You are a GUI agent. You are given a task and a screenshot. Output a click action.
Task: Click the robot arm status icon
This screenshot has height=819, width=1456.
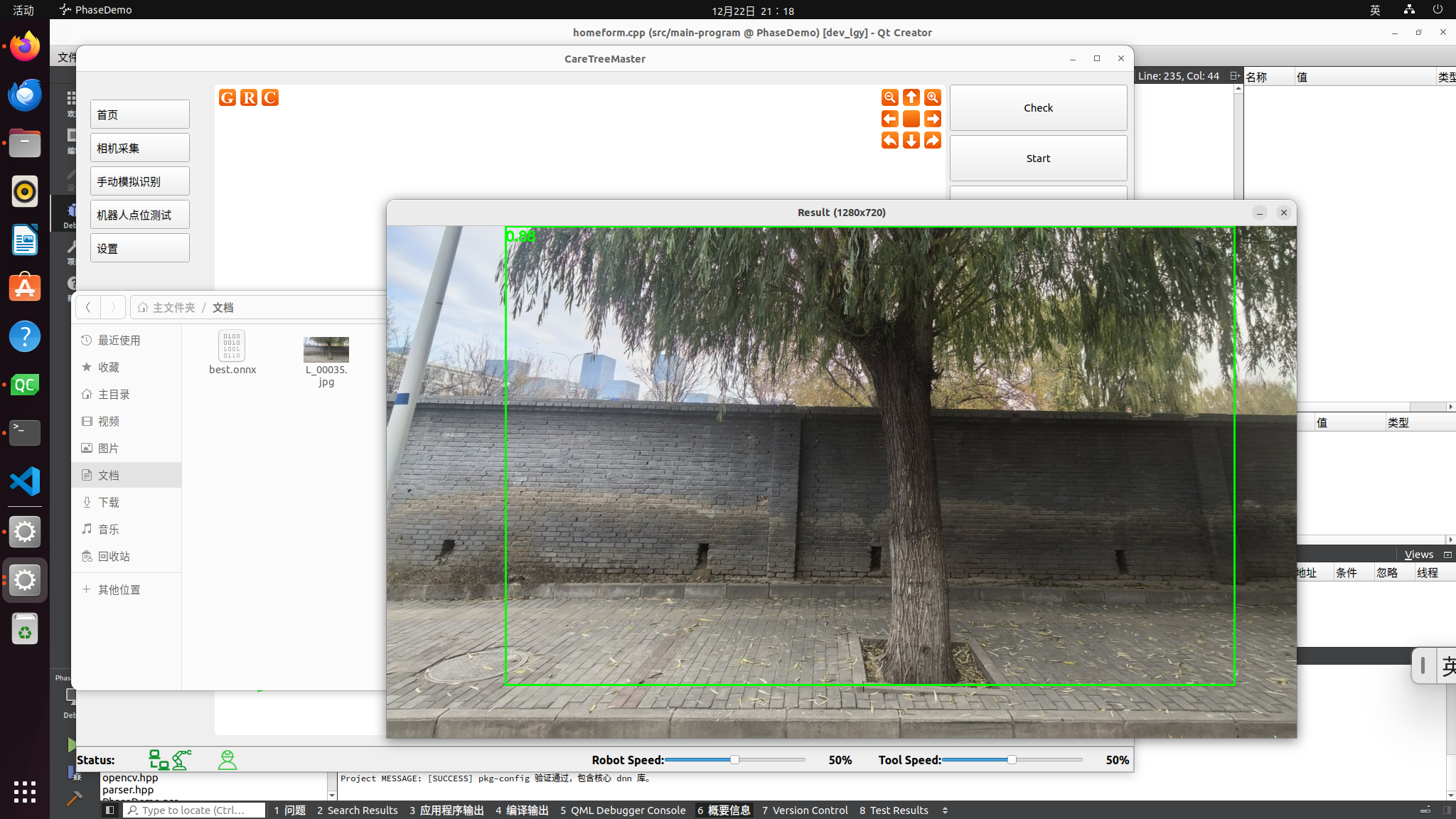pyautogui.click(x=182, y=760)
